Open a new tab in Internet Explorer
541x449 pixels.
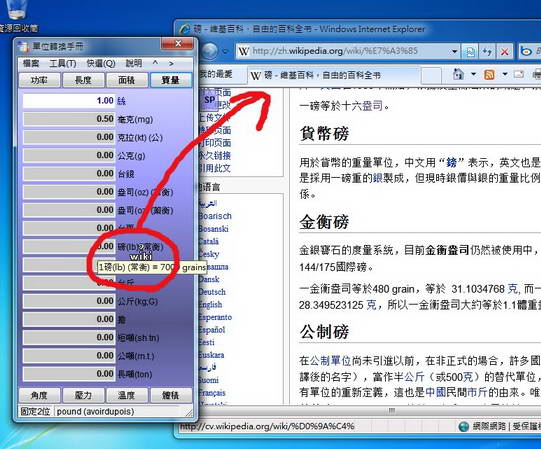(x=431, y=75)
